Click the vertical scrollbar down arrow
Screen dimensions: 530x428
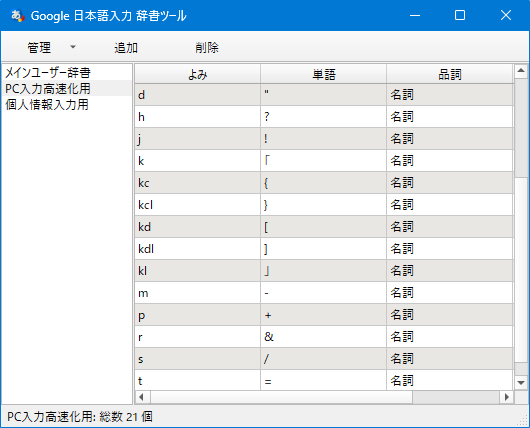coord(521,383)
